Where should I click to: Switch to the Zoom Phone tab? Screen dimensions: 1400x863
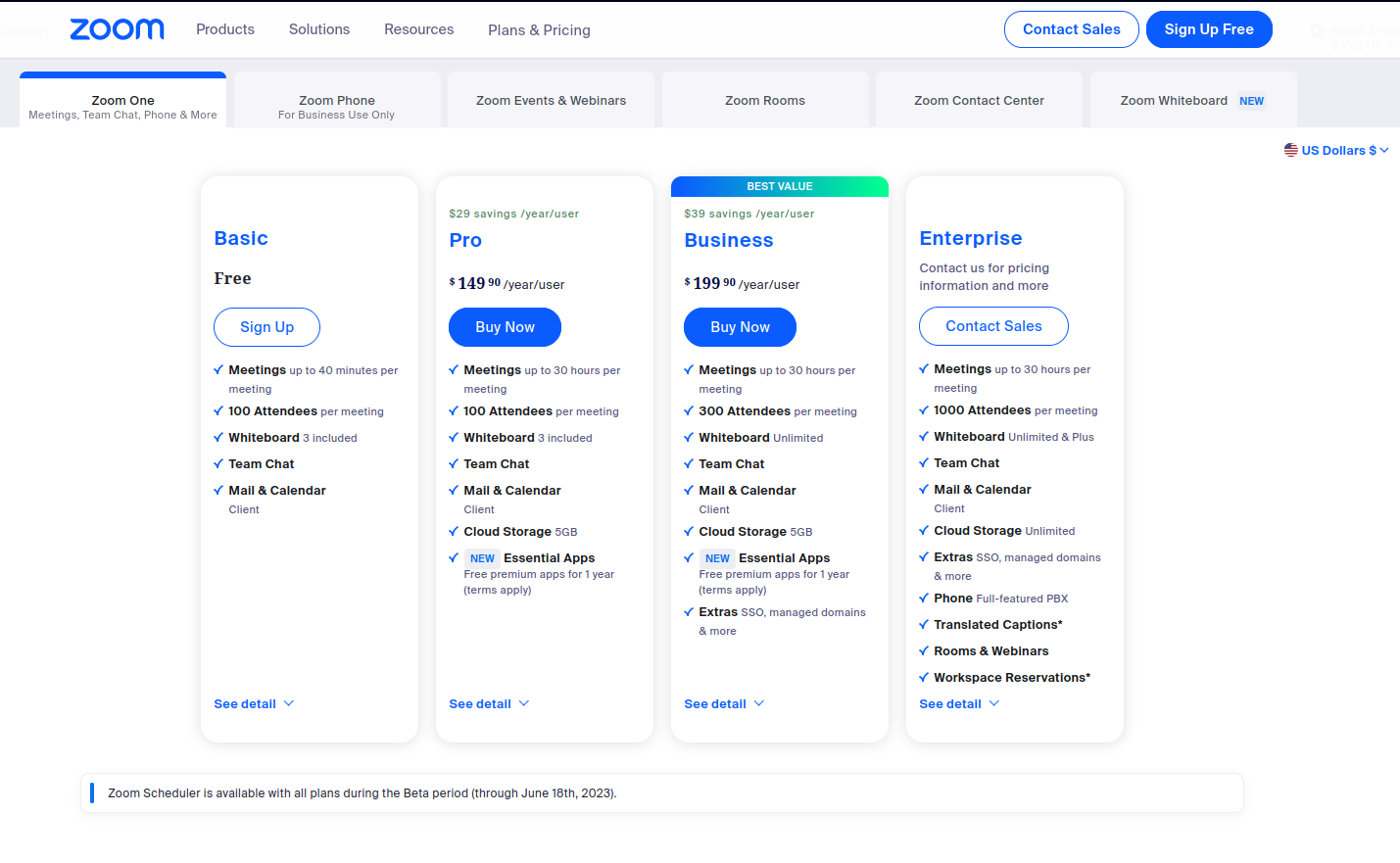tap(337, 100)
